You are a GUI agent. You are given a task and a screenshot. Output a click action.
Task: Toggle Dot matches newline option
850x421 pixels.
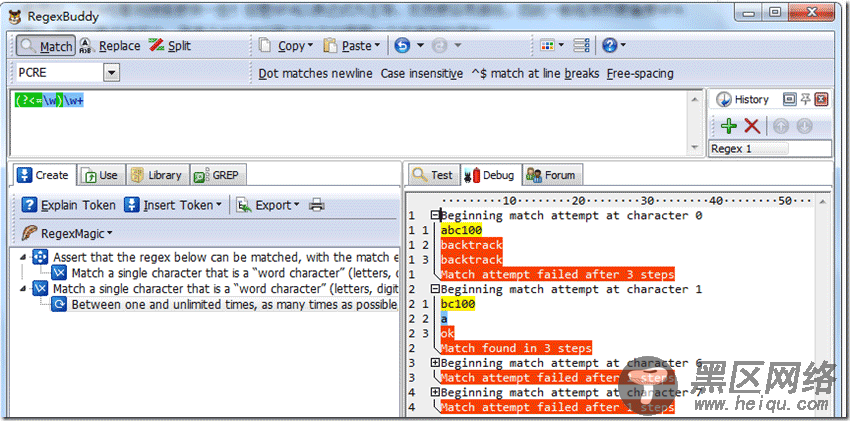coord(315,74)
